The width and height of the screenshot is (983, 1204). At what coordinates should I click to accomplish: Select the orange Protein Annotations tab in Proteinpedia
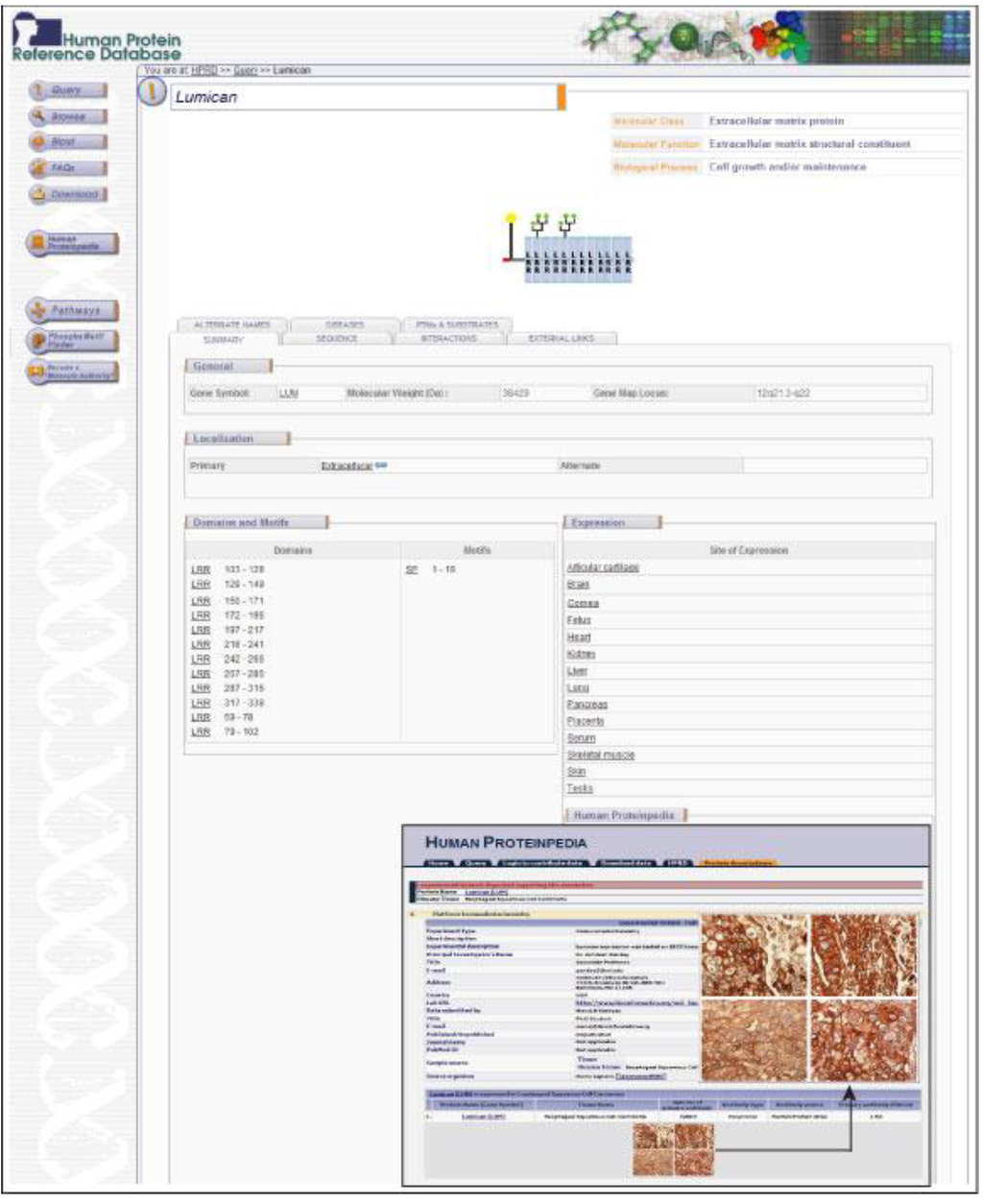click(x=737, y=863)
